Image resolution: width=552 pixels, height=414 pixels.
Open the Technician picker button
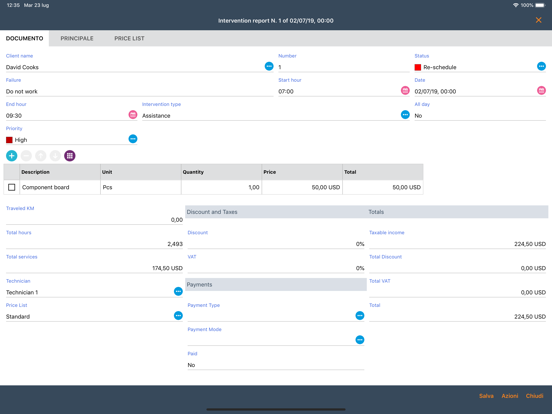tap(178, 291)
